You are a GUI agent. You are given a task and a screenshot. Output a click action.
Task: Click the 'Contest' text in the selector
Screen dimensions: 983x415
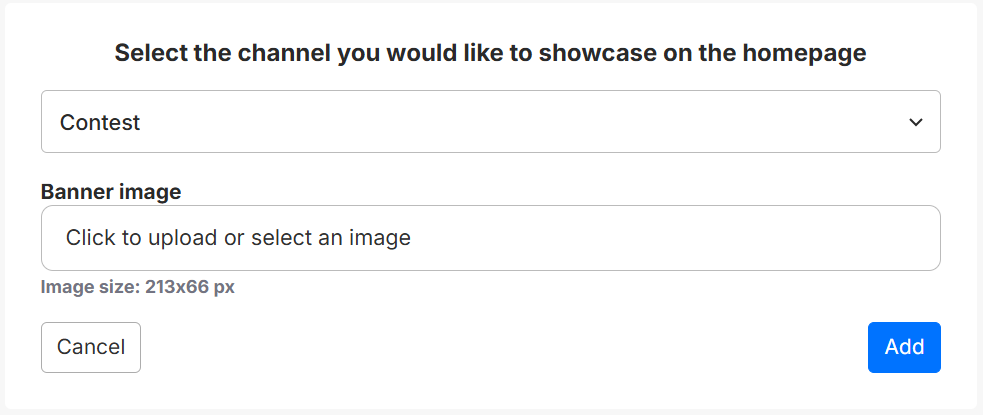tap(100, 122)
